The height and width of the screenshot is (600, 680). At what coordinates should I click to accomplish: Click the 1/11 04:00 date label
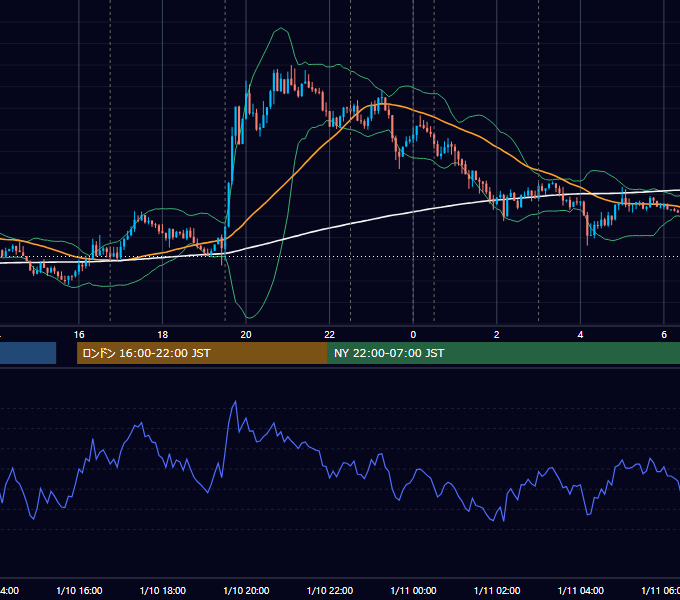(581, 590)
